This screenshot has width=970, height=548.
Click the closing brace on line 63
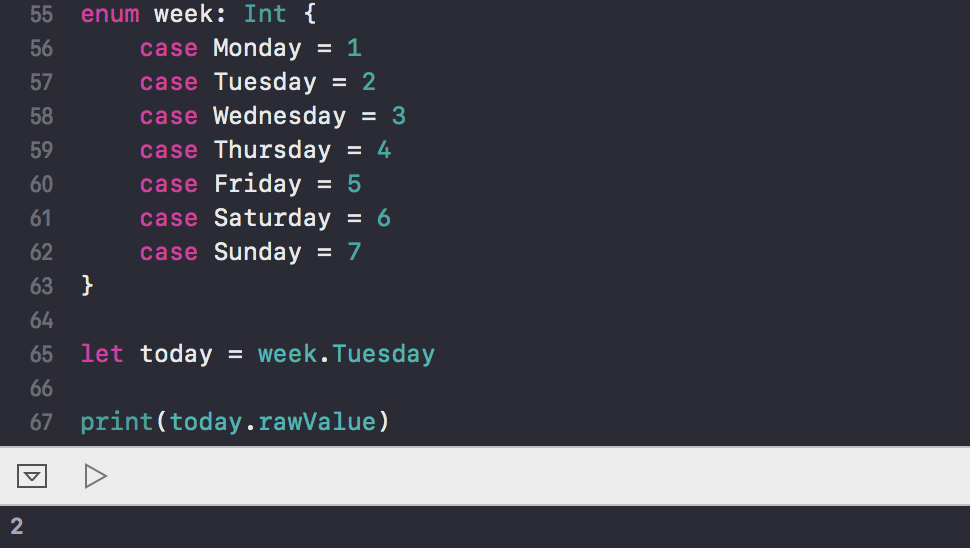(87, 286)
